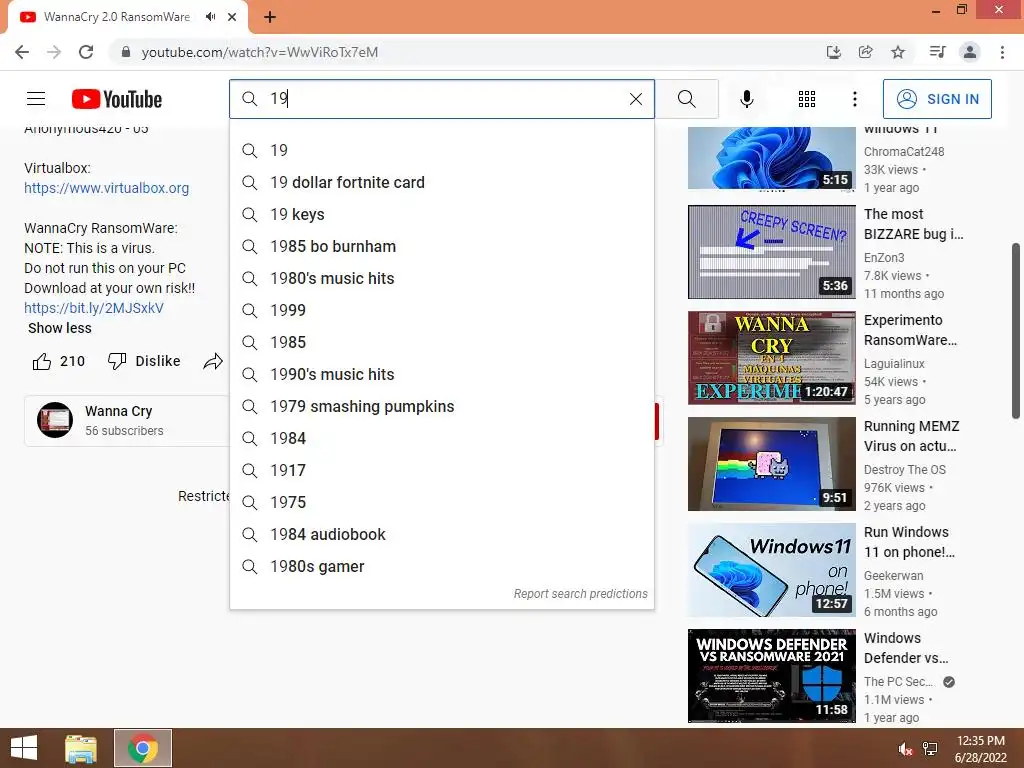Open the ChromaCat248 Windows 11 video thumbnail
The image size is (1024, 768).
[771, 159]
